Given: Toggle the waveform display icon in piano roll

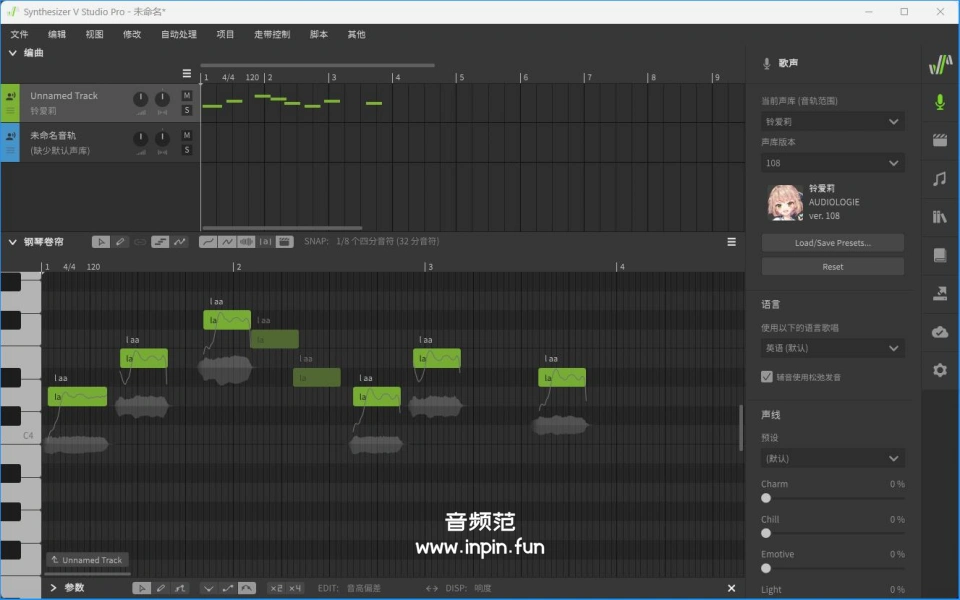Looking at the screenshot, I should [246, 242].
